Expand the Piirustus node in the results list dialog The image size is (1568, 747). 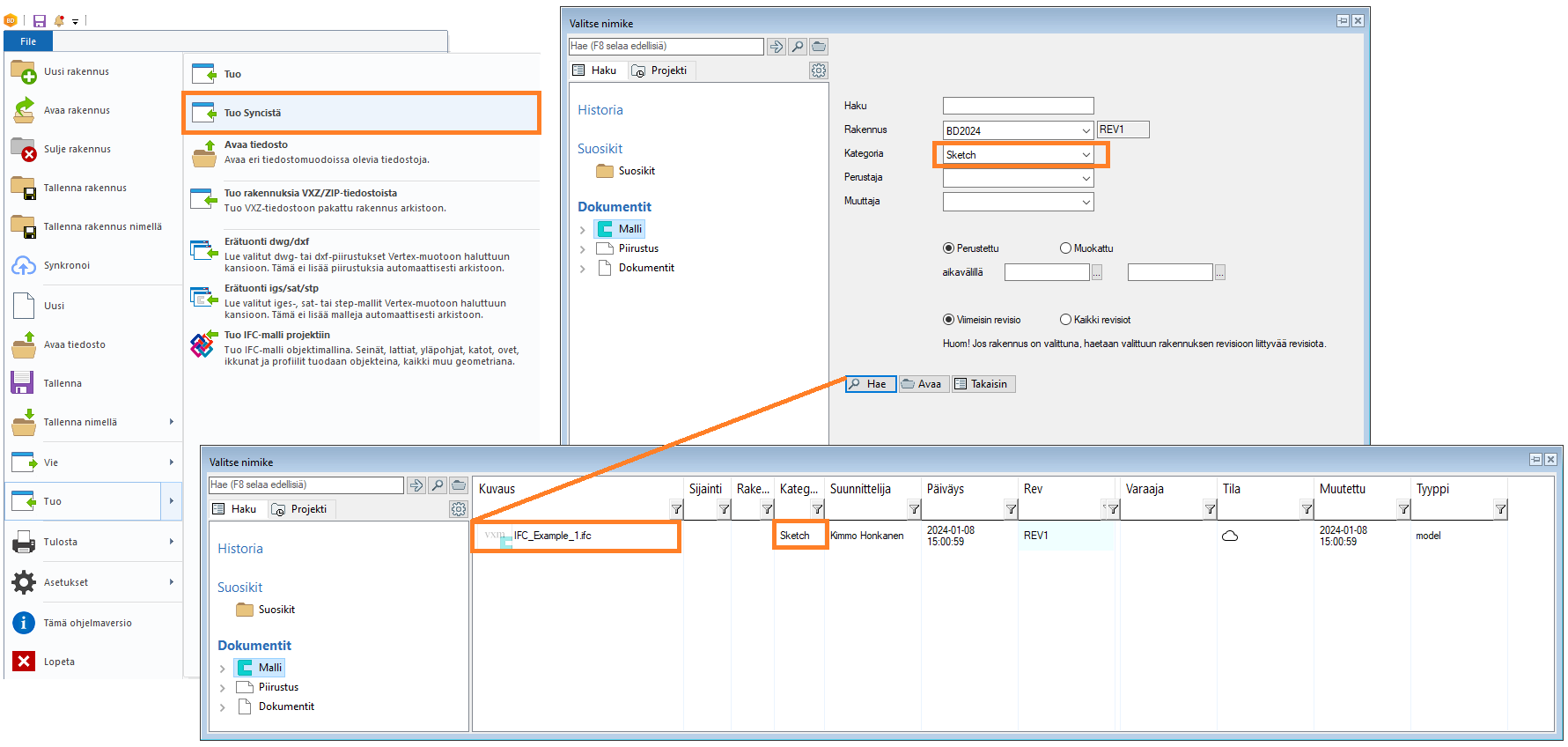222,688
